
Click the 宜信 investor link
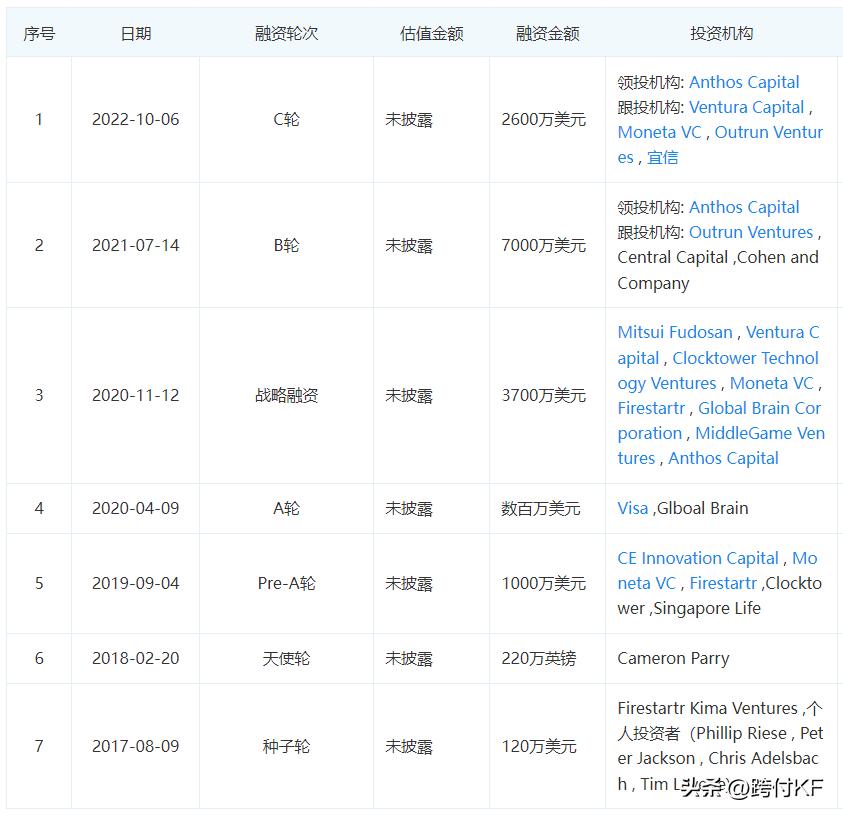663,157
